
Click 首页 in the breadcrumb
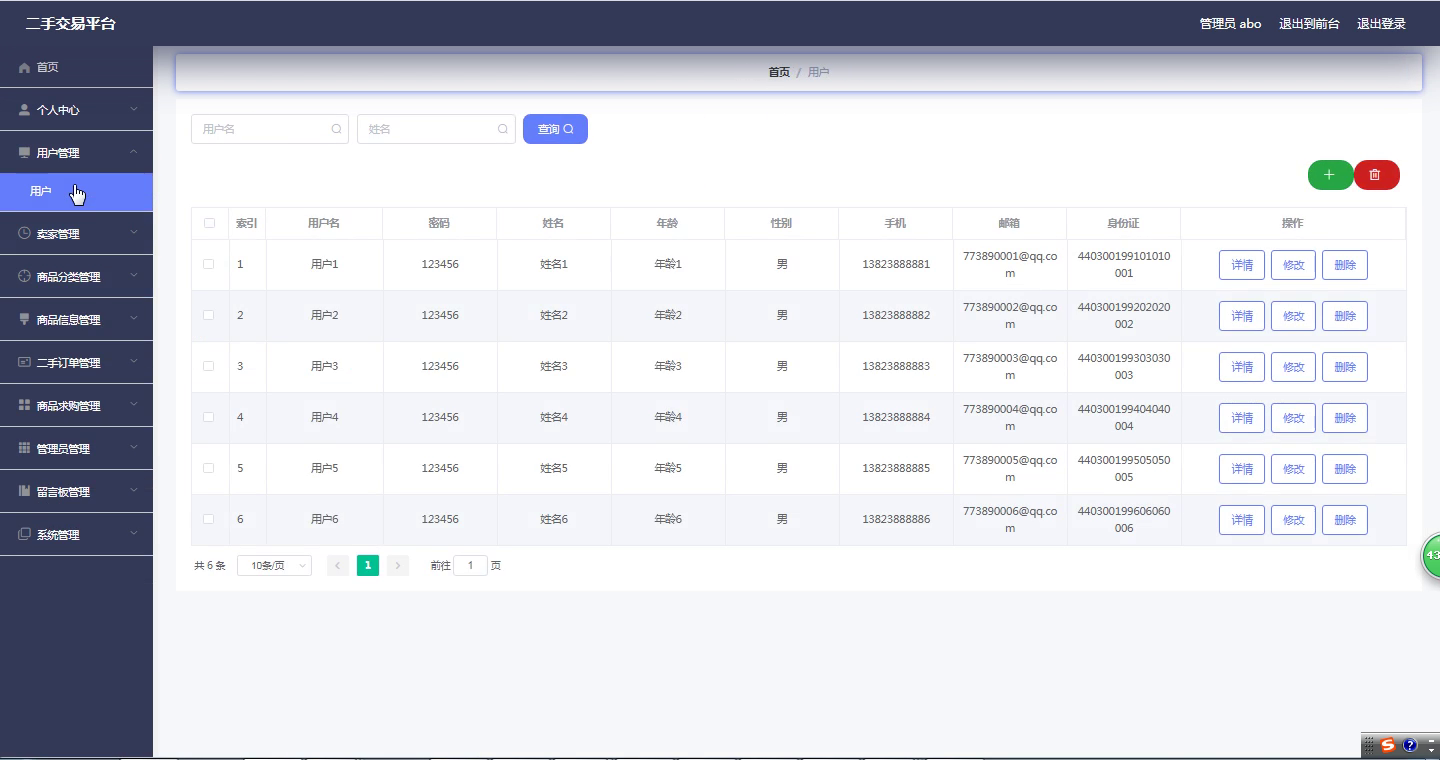point(779,72)
